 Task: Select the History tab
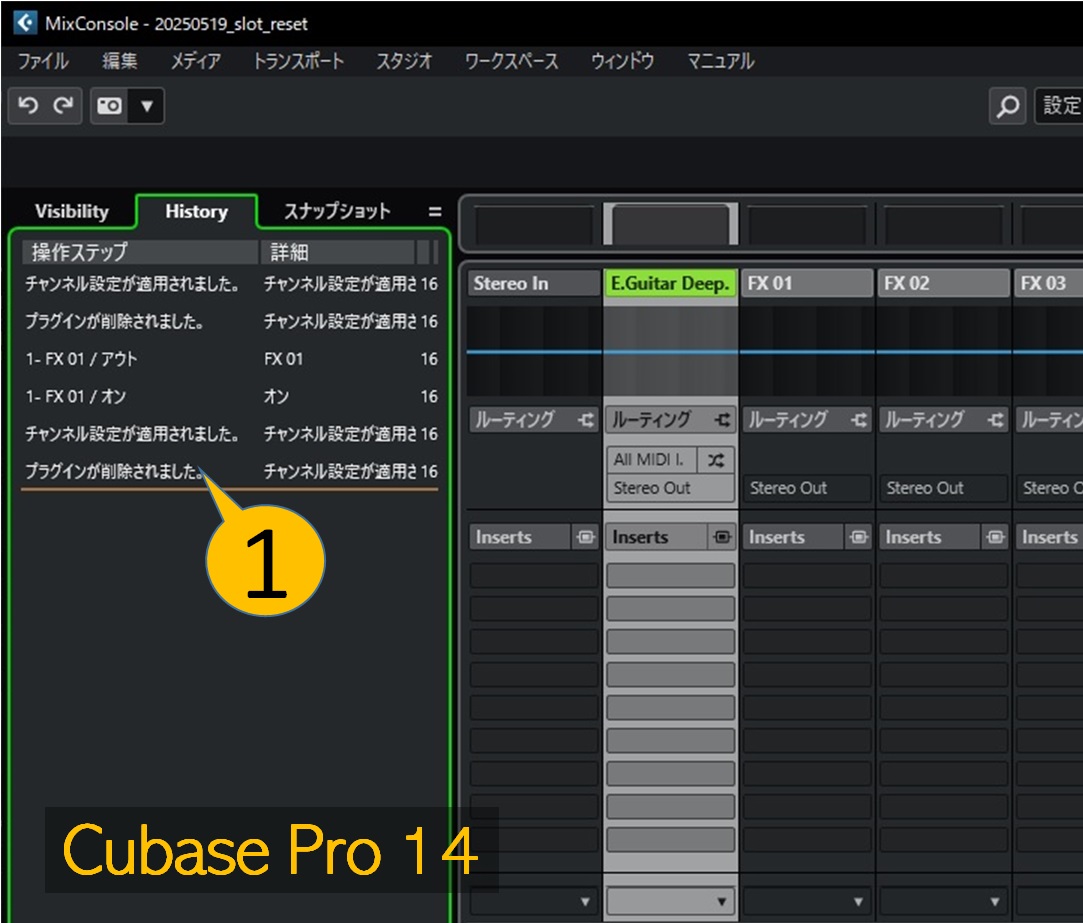tap(196, 211)
